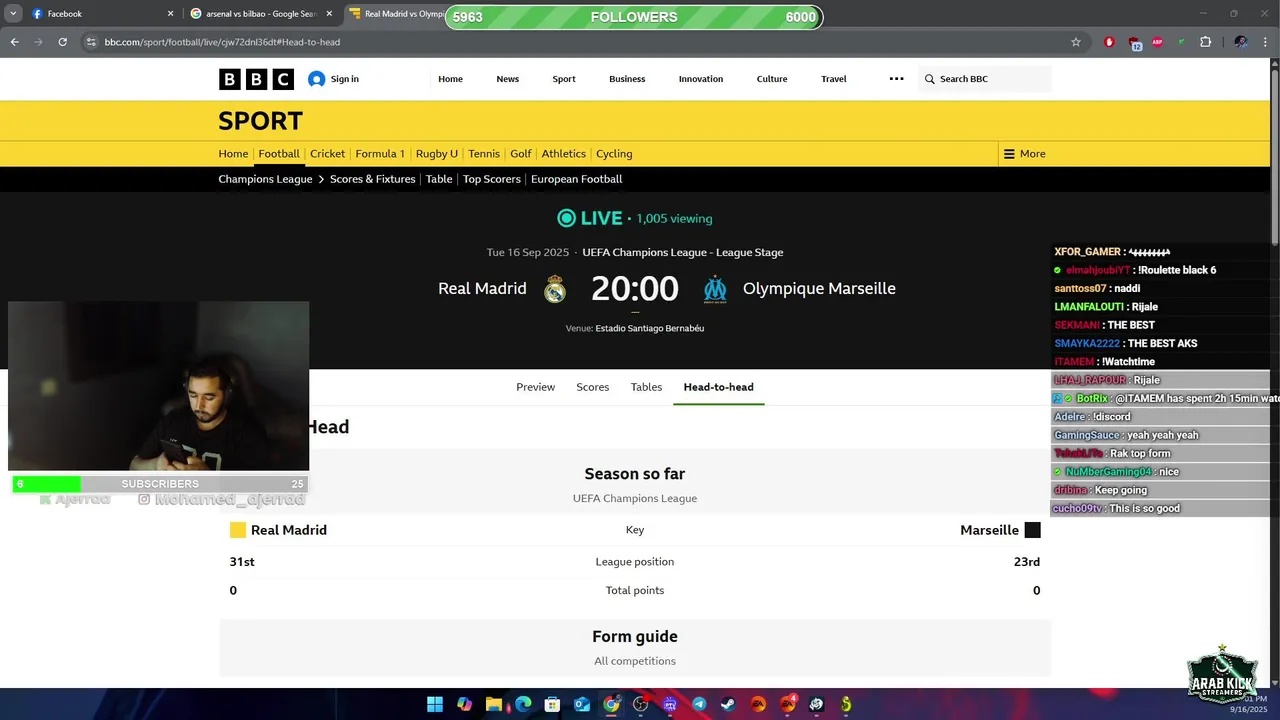This screenshot has height=720, width=1280.
Task: Click the yellow Real Madrid key swatch
Action: pos(237,530)
